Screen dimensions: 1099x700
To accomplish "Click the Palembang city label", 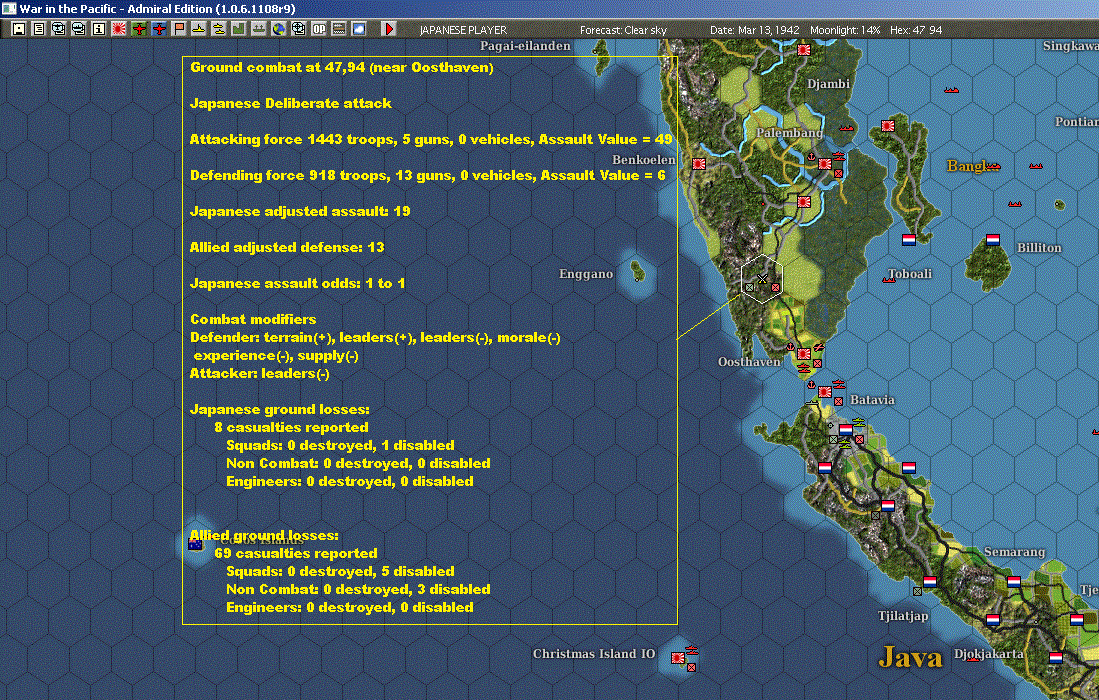I will (x=789, y=132).
